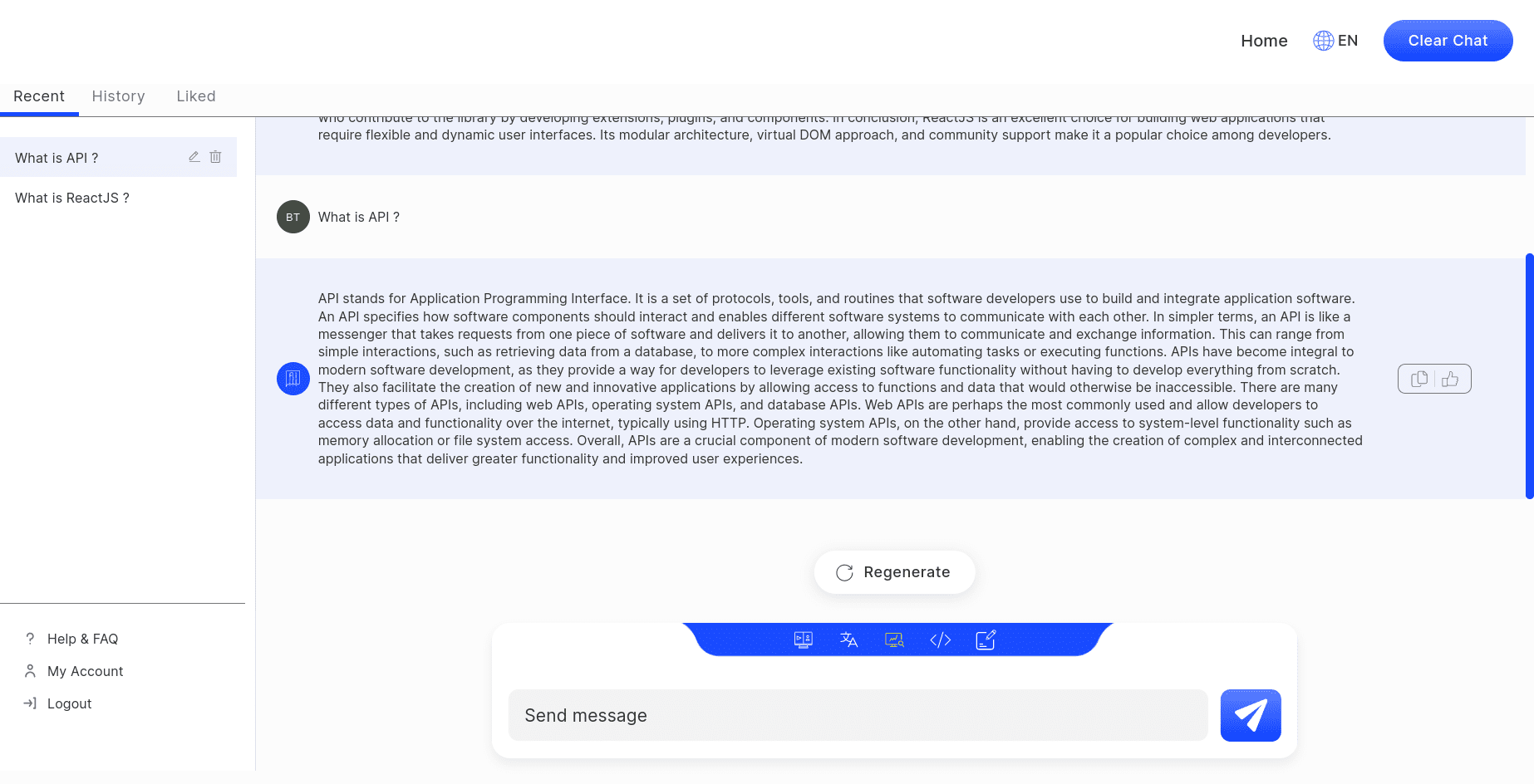
Task: Click the presentation screen icon in blue toolbar
Action: point(803,639)
